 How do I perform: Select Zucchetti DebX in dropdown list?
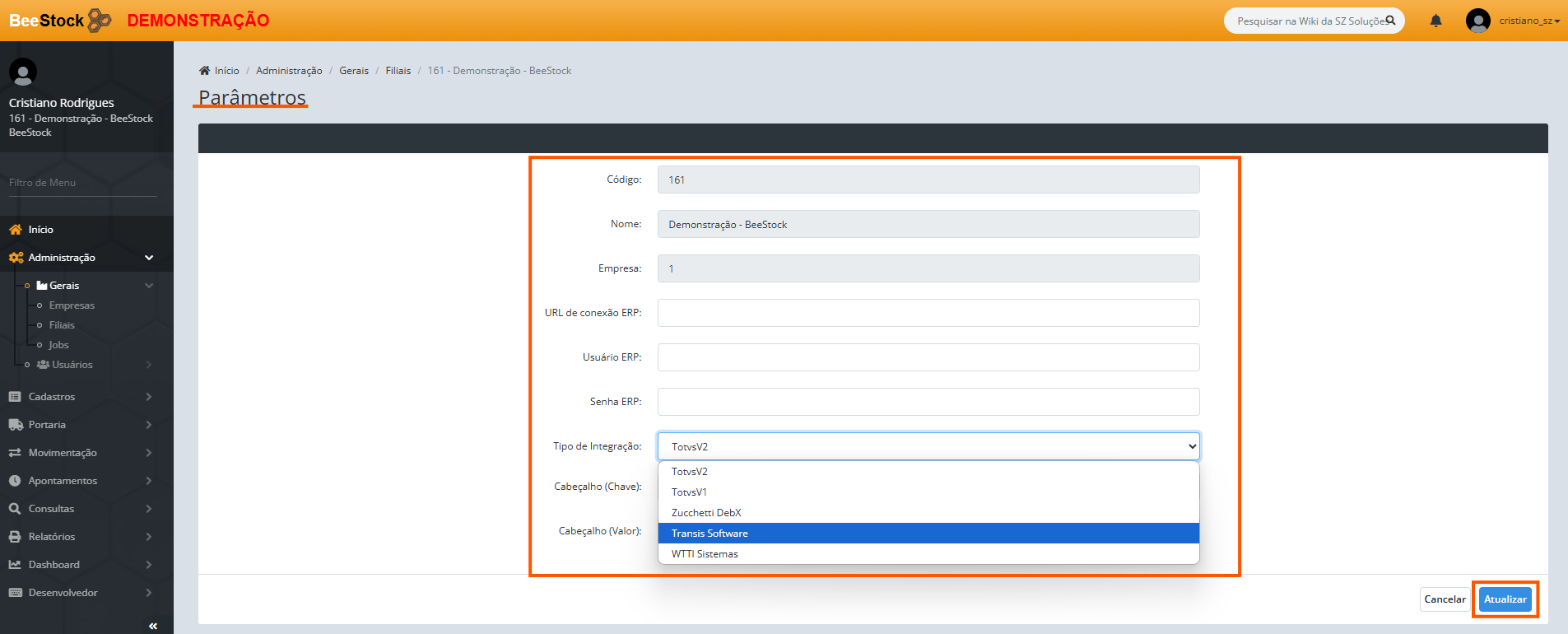(706, 513)
